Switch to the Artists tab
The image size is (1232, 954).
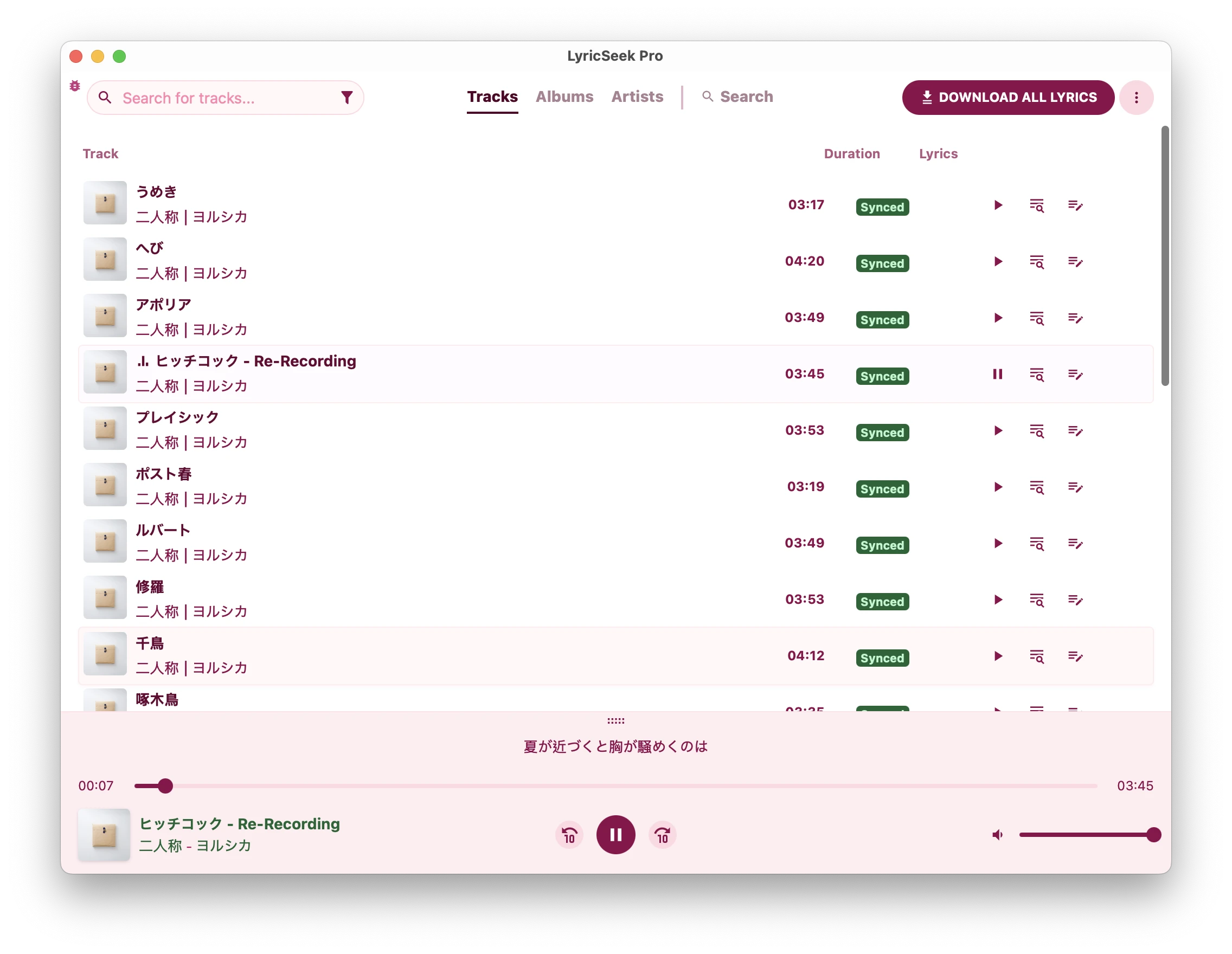(637, 97)
